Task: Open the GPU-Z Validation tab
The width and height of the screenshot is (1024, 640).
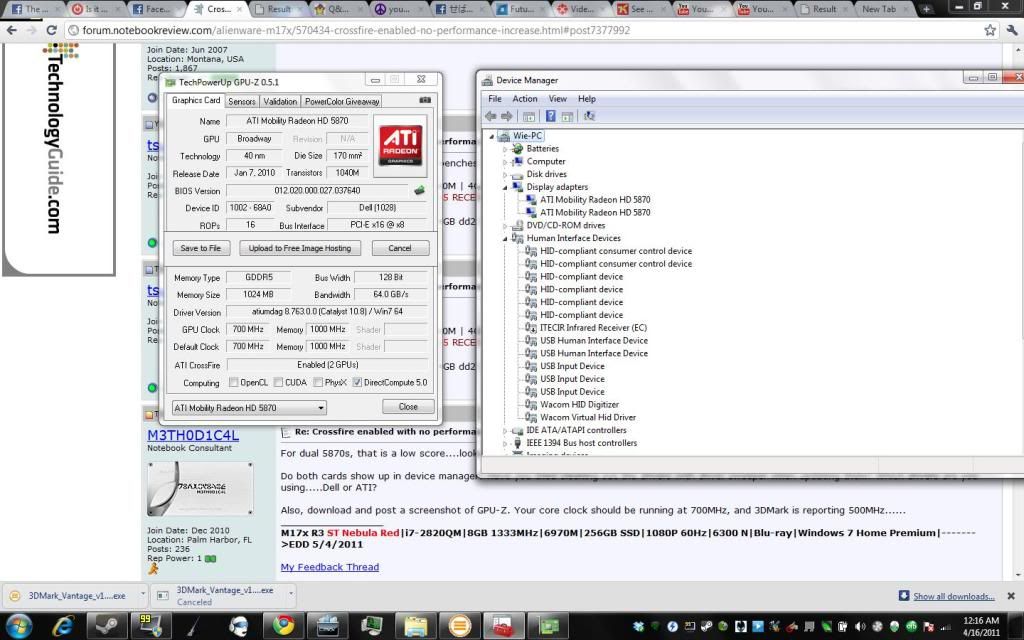Action: 280,102
